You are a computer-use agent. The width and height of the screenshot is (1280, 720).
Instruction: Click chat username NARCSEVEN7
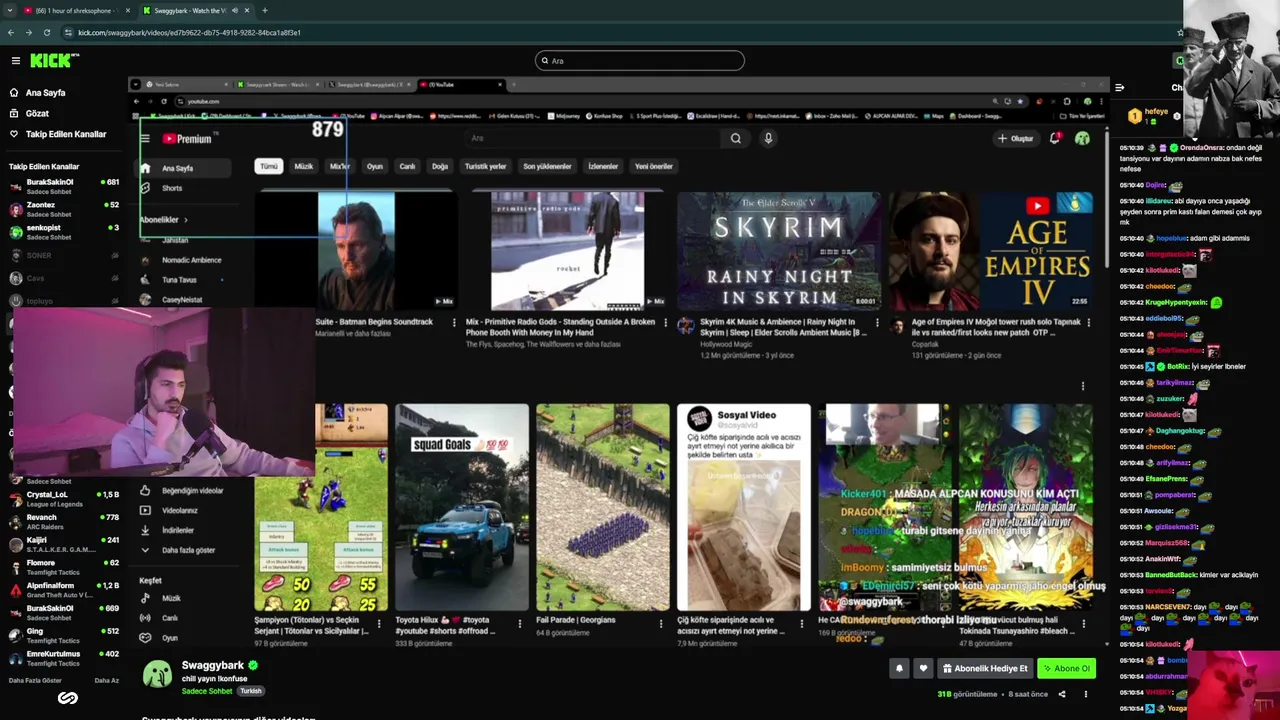pyautogui.click(x=1169, y=607)
